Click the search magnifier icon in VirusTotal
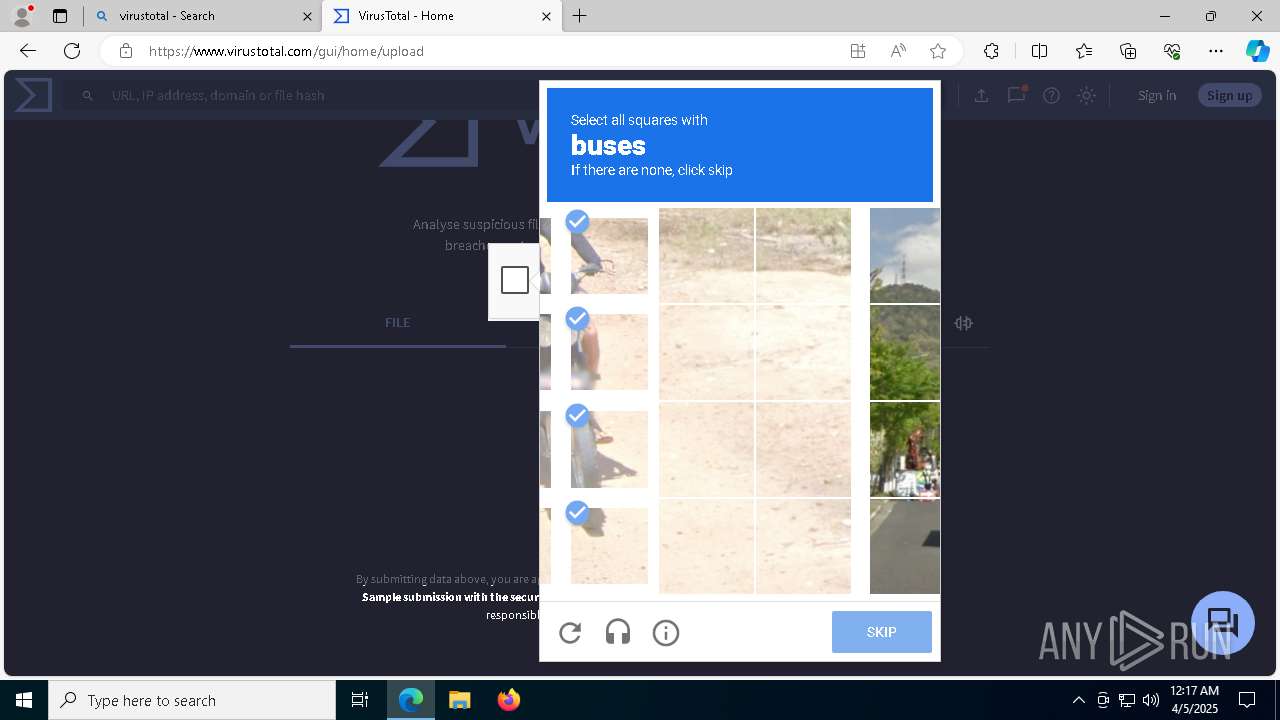This screenshot has width=1280, height=720. (88, 95)
